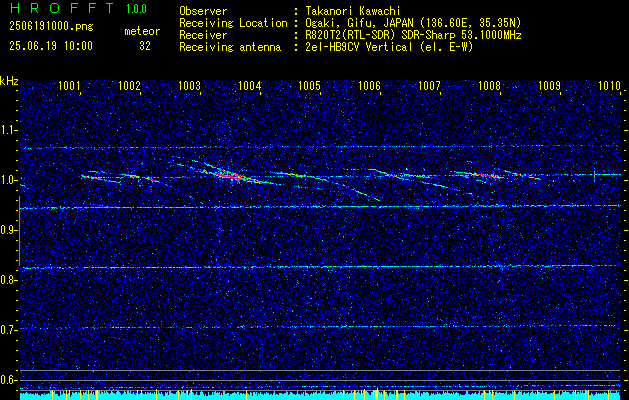Image resolution: width=629 pixels, height=400 pixels.
Task: Click the 1006 time axis marker
Action: tap(369, 85)
